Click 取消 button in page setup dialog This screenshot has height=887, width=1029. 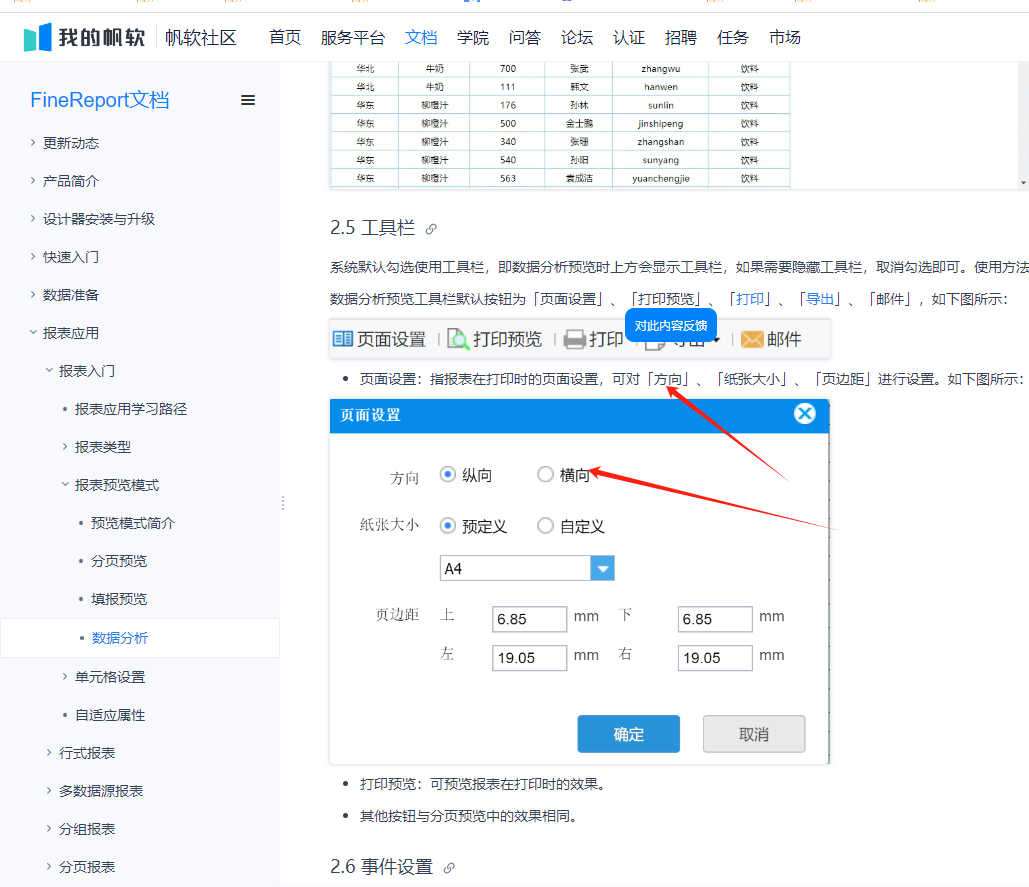(x=754, y=734)
